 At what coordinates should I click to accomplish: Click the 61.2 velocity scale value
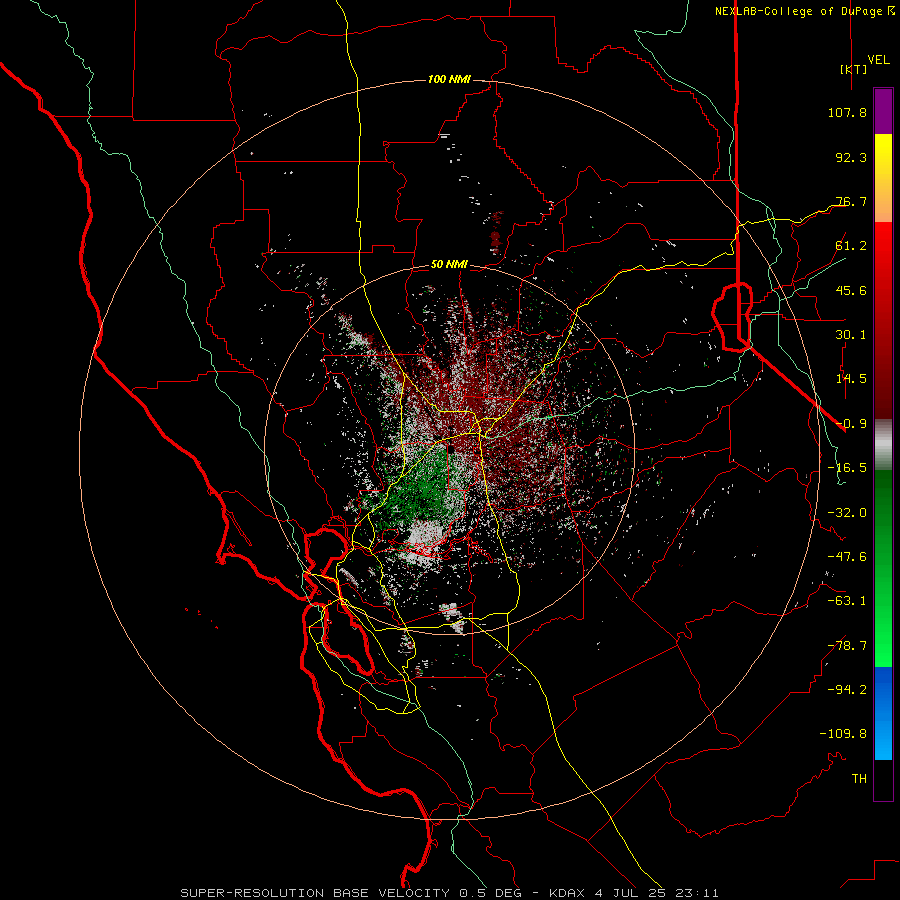[851, 246]
